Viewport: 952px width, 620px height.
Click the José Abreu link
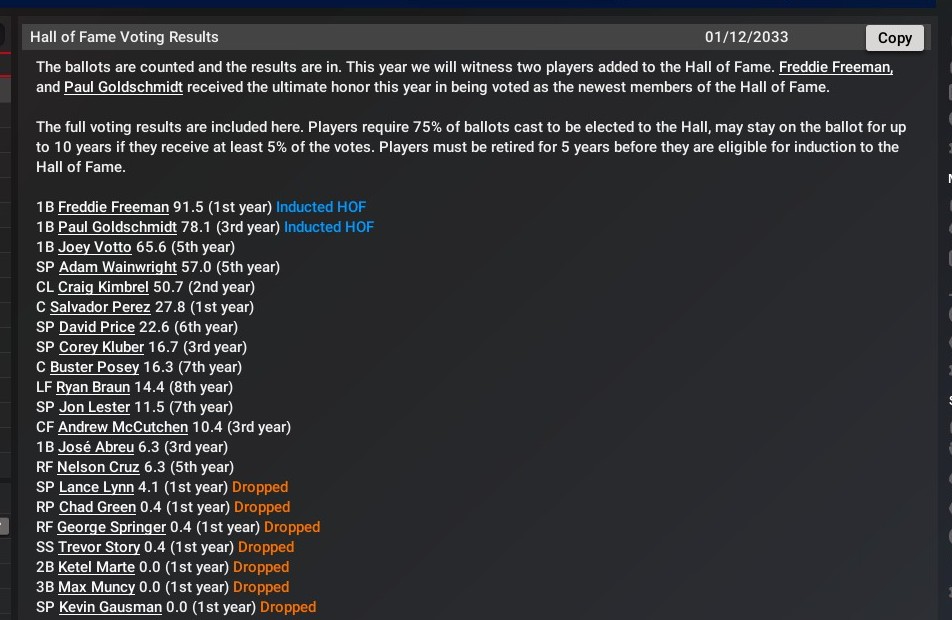96,447
